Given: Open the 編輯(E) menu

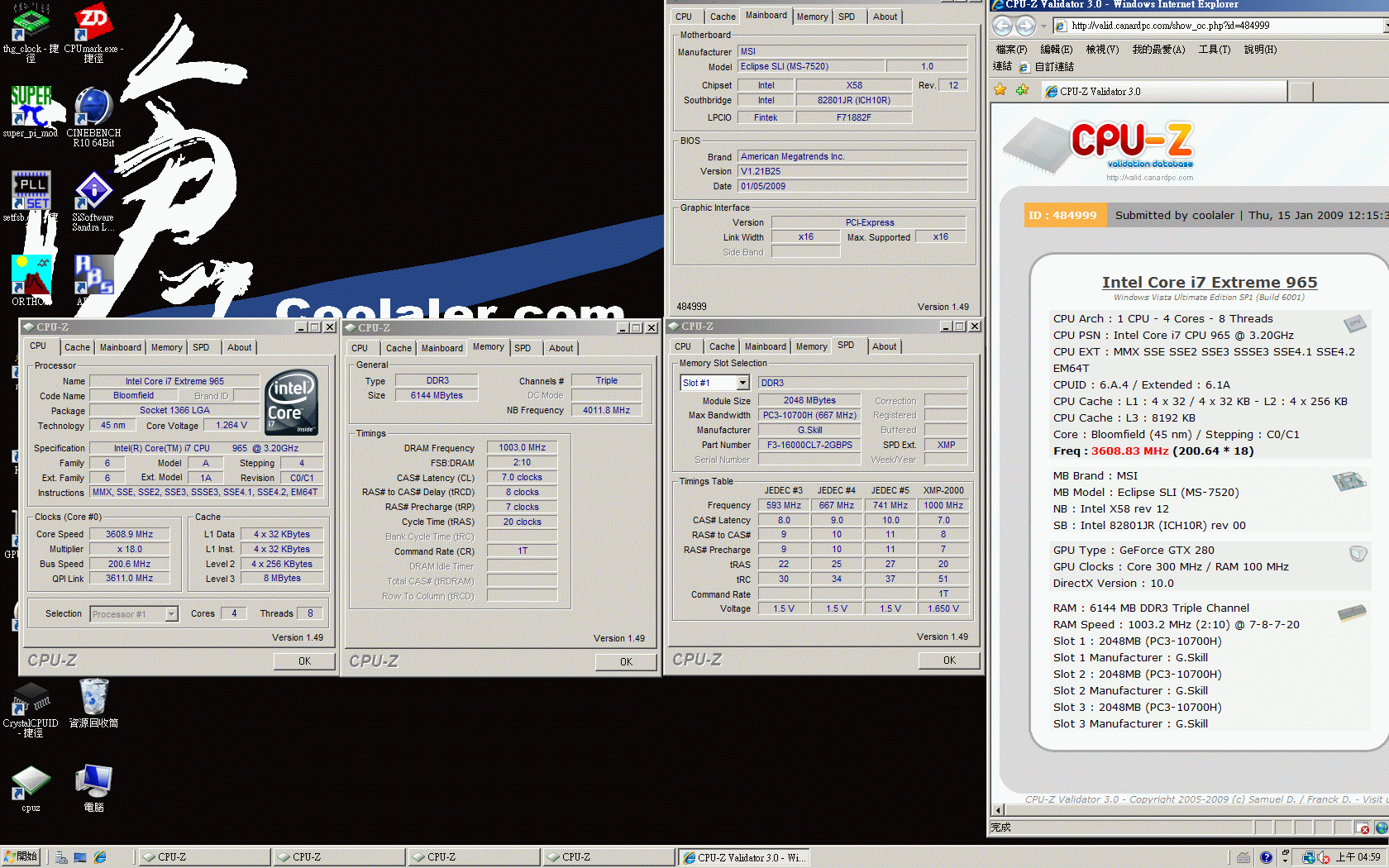Looking at the screenshot, I should pyautogui.click(x=1056, y=50).
